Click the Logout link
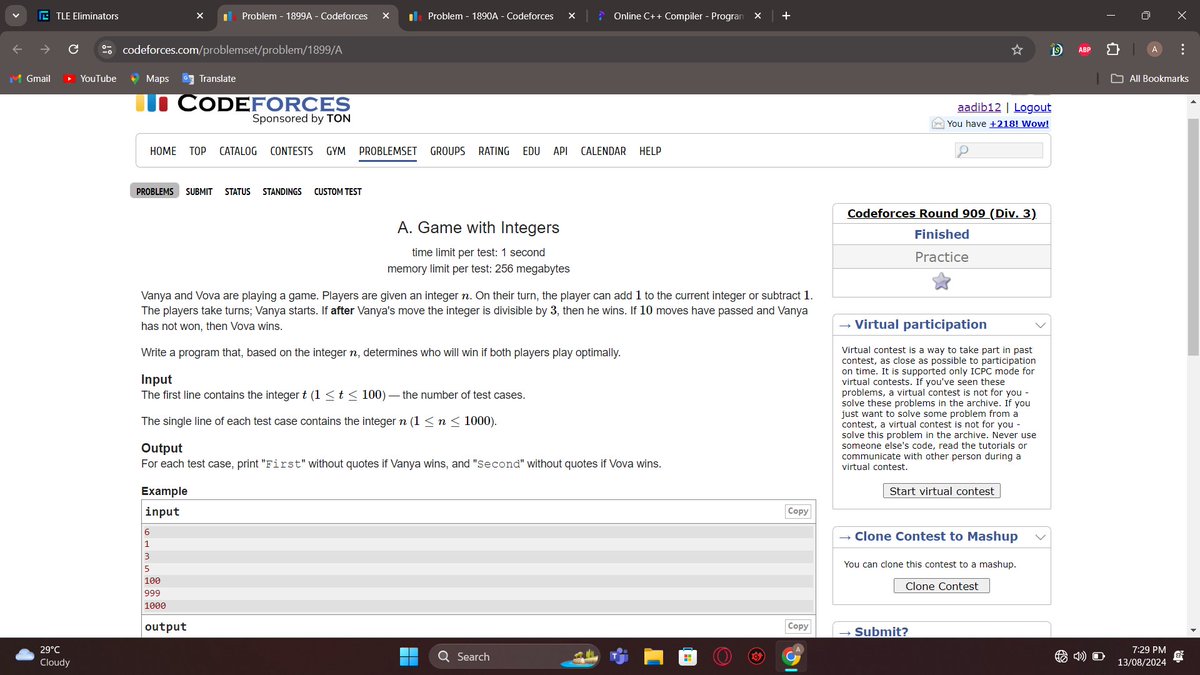The image size is (1200, 675). [x=1032, y=107]
